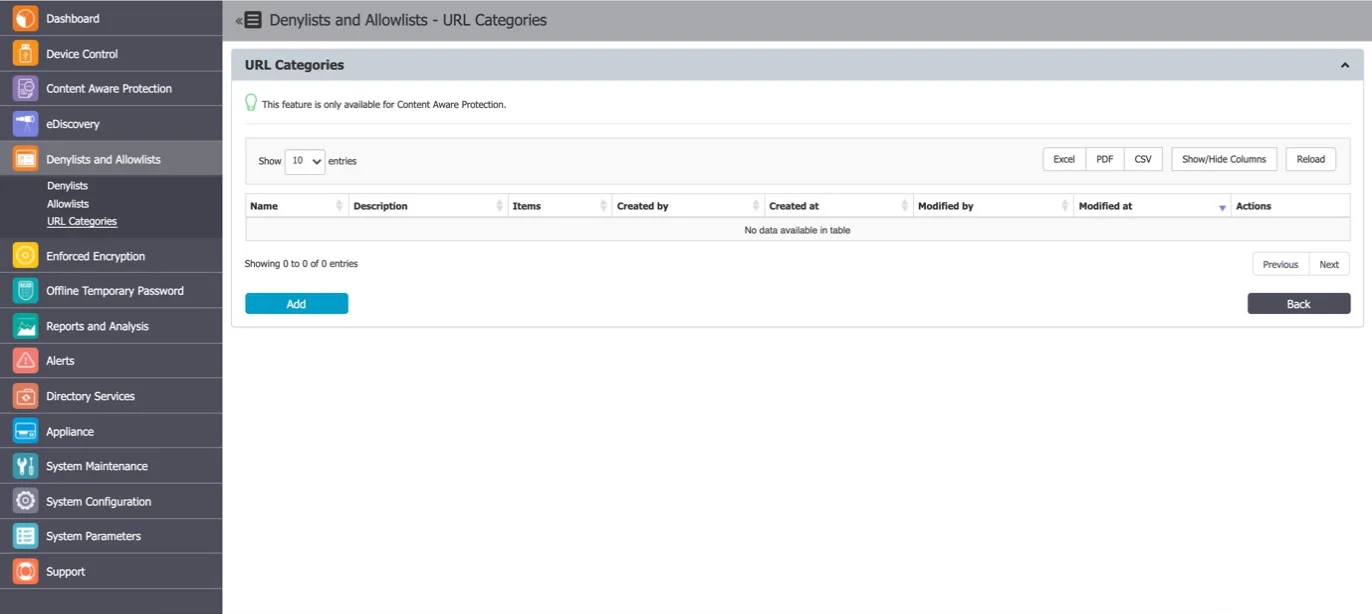
Task: Export table as PDF
Action: point(1105,159)
